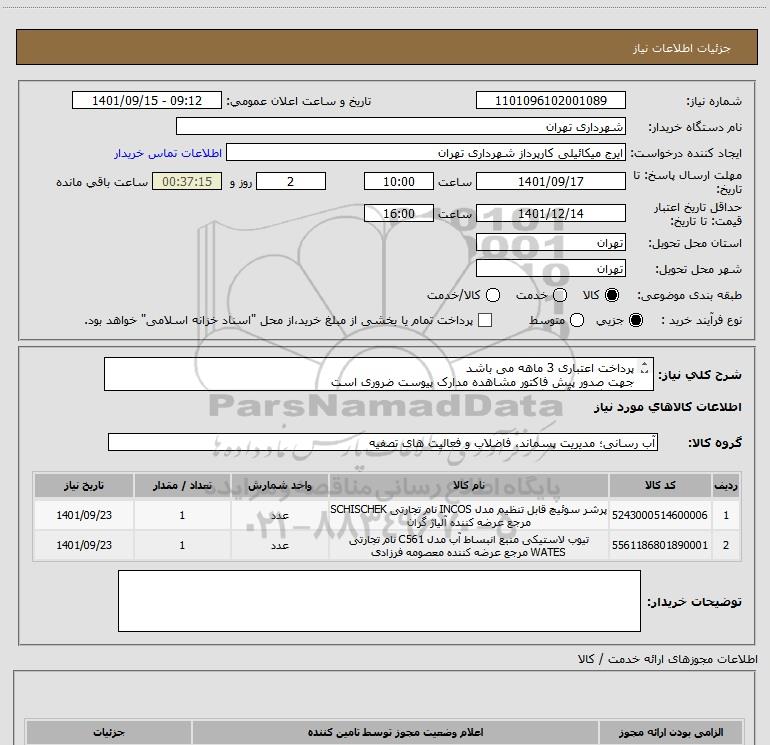Image resolution: width=770 pixels, height=745 pixels.
Task: Click the الزامی بودن ارائه مجوز header
Action: pos(671,732)
